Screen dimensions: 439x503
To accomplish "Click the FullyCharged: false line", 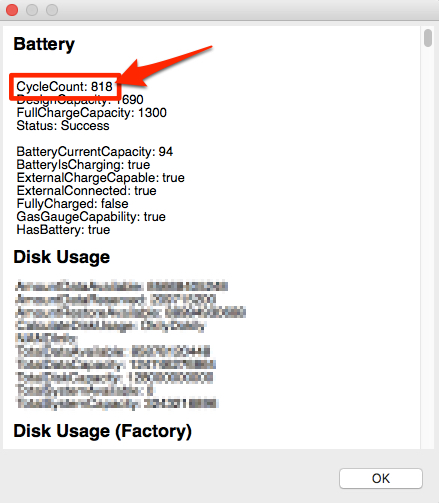I will tap(72, 204).
